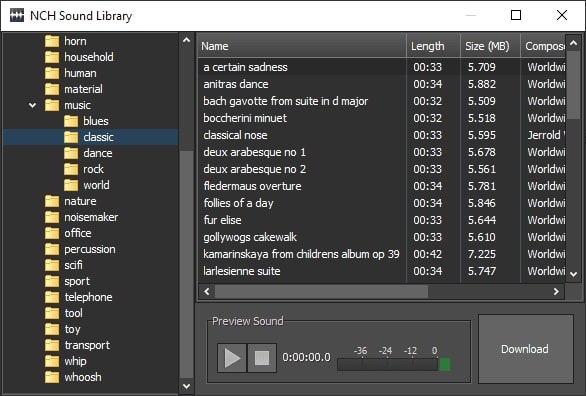The height and width of the screenshot is (396, 586).
Task: Sort by Composer column header
Action: pos(543,46)
